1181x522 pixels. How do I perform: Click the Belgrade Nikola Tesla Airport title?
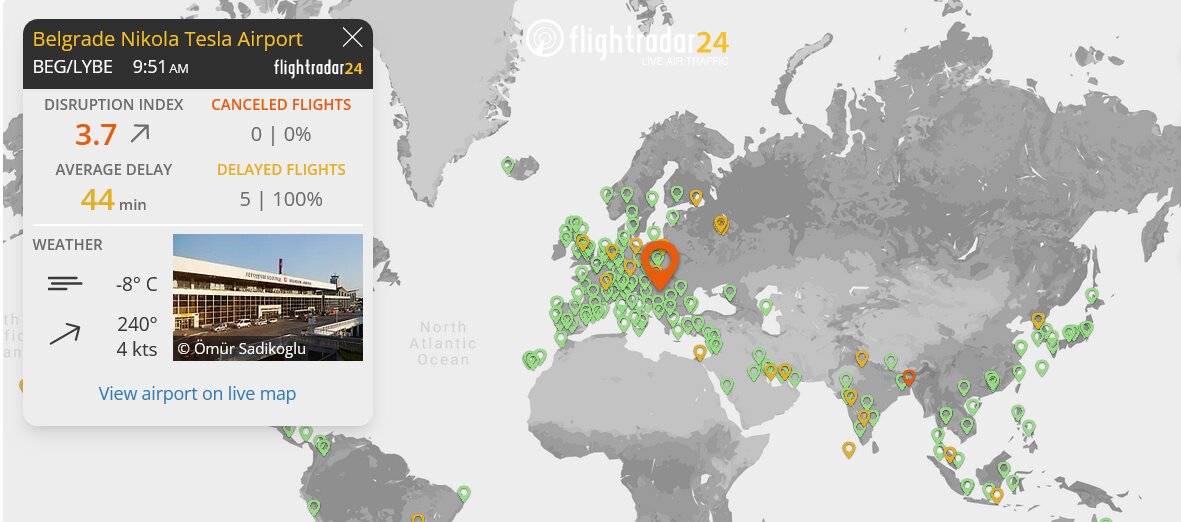coord(167,39)
